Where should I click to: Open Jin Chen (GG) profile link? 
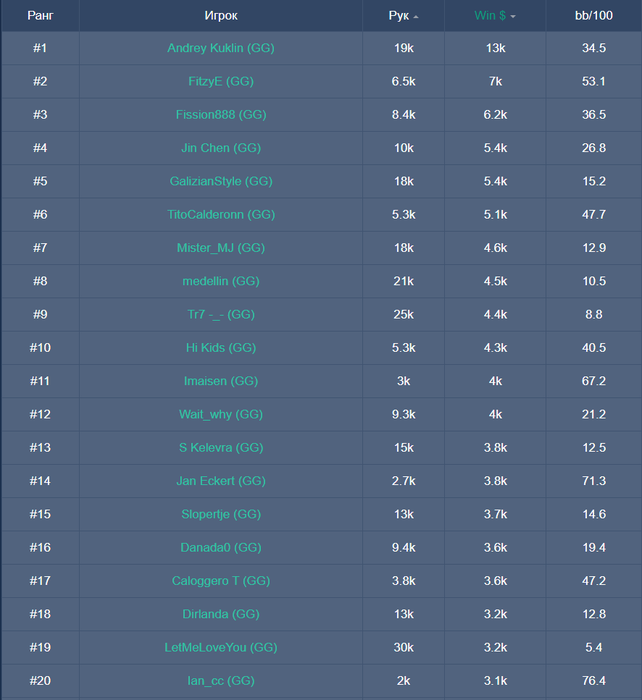coord(221,148)
